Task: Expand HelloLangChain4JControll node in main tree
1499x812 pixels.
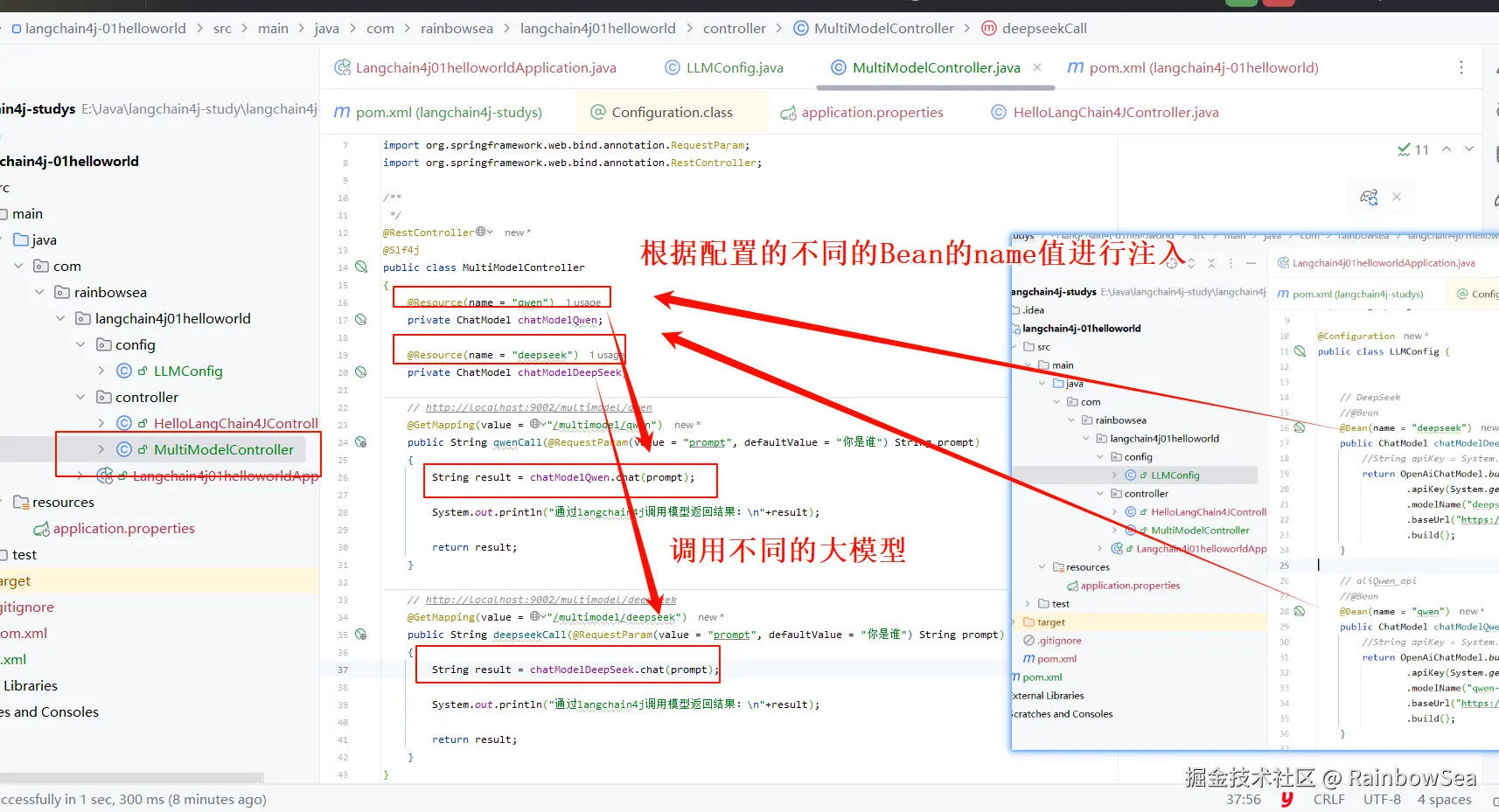Action: (x=101, y=423)
